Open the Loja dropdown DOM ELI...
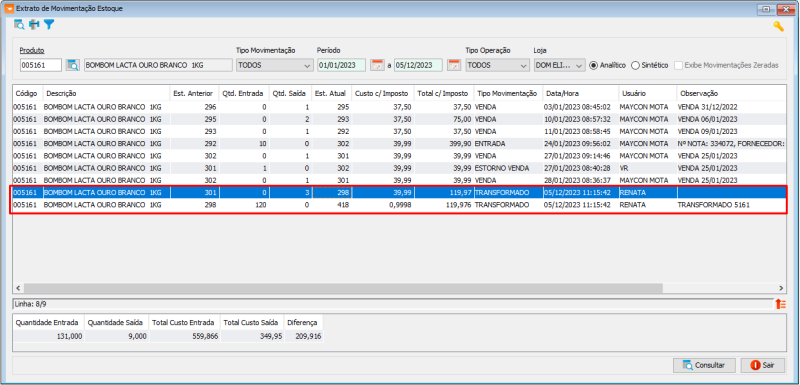Screen dimensions: 800x385 point(560,65)
